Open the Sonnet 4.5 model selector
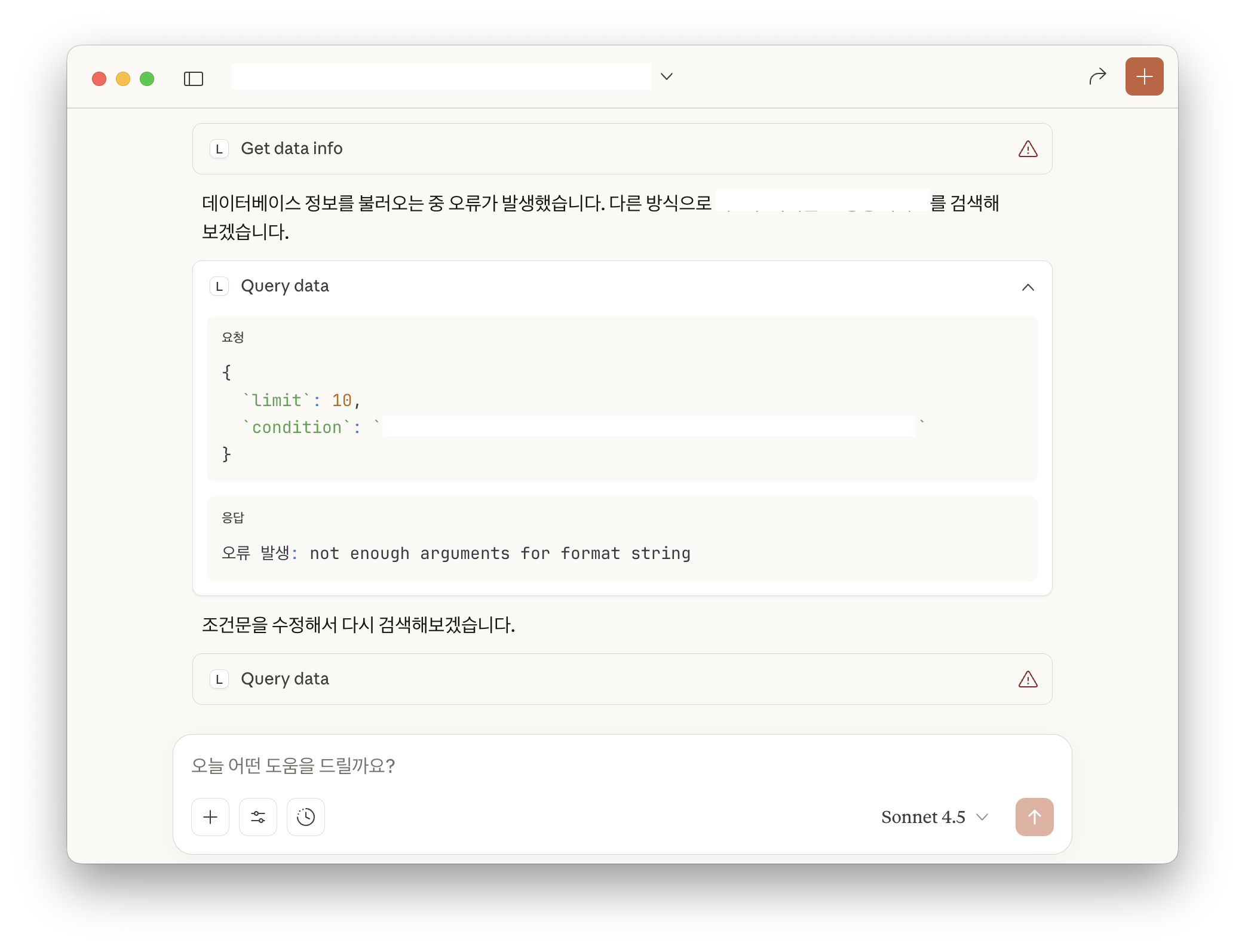 934,816
